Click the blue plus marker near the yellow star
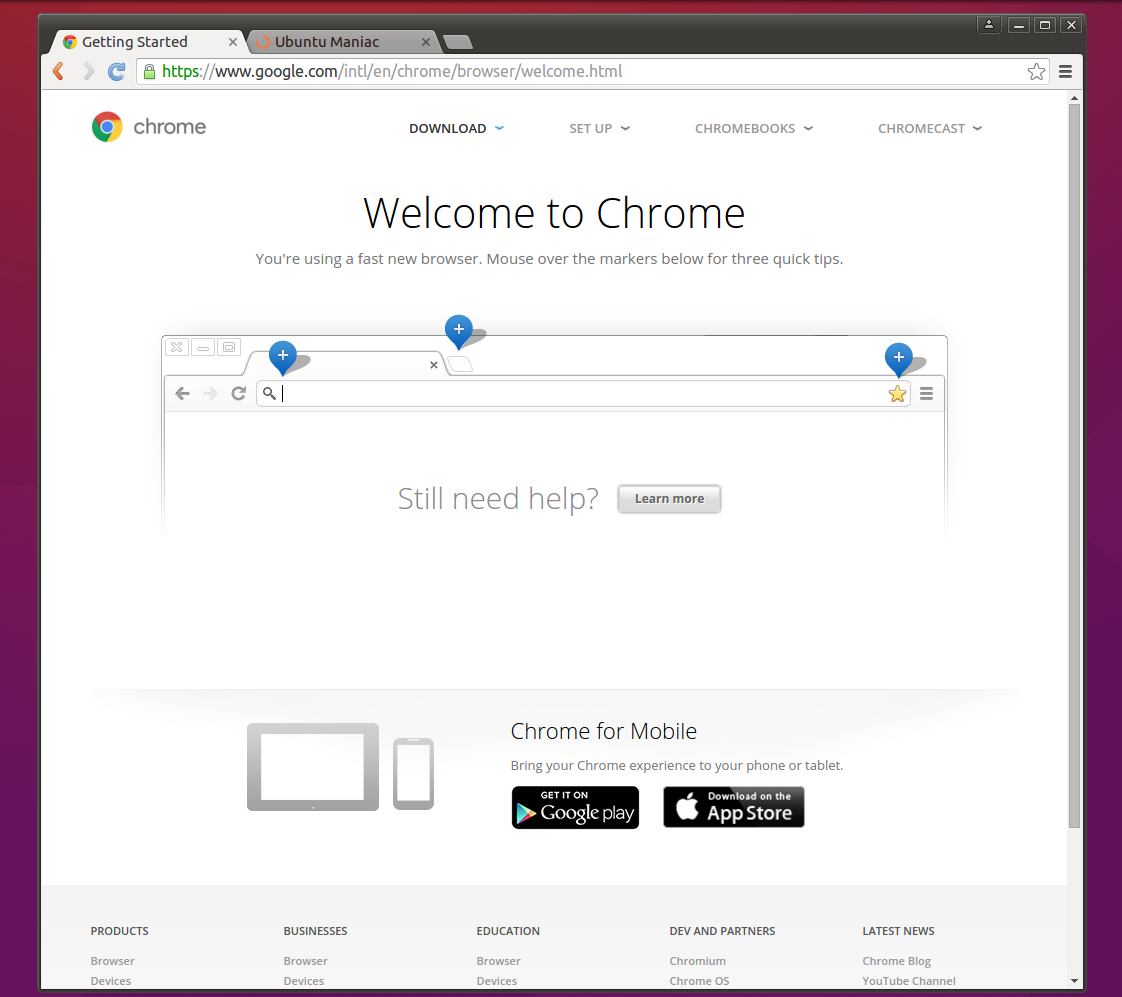 pos(899,359)
